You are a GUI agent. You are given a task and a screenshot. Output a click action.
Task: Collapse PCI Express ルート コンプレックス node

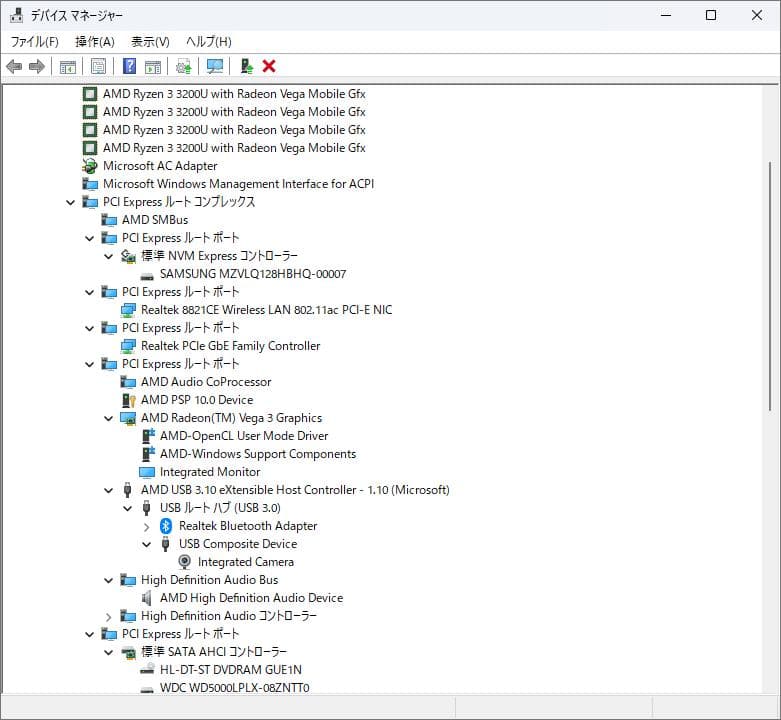(x=71, y=202)
